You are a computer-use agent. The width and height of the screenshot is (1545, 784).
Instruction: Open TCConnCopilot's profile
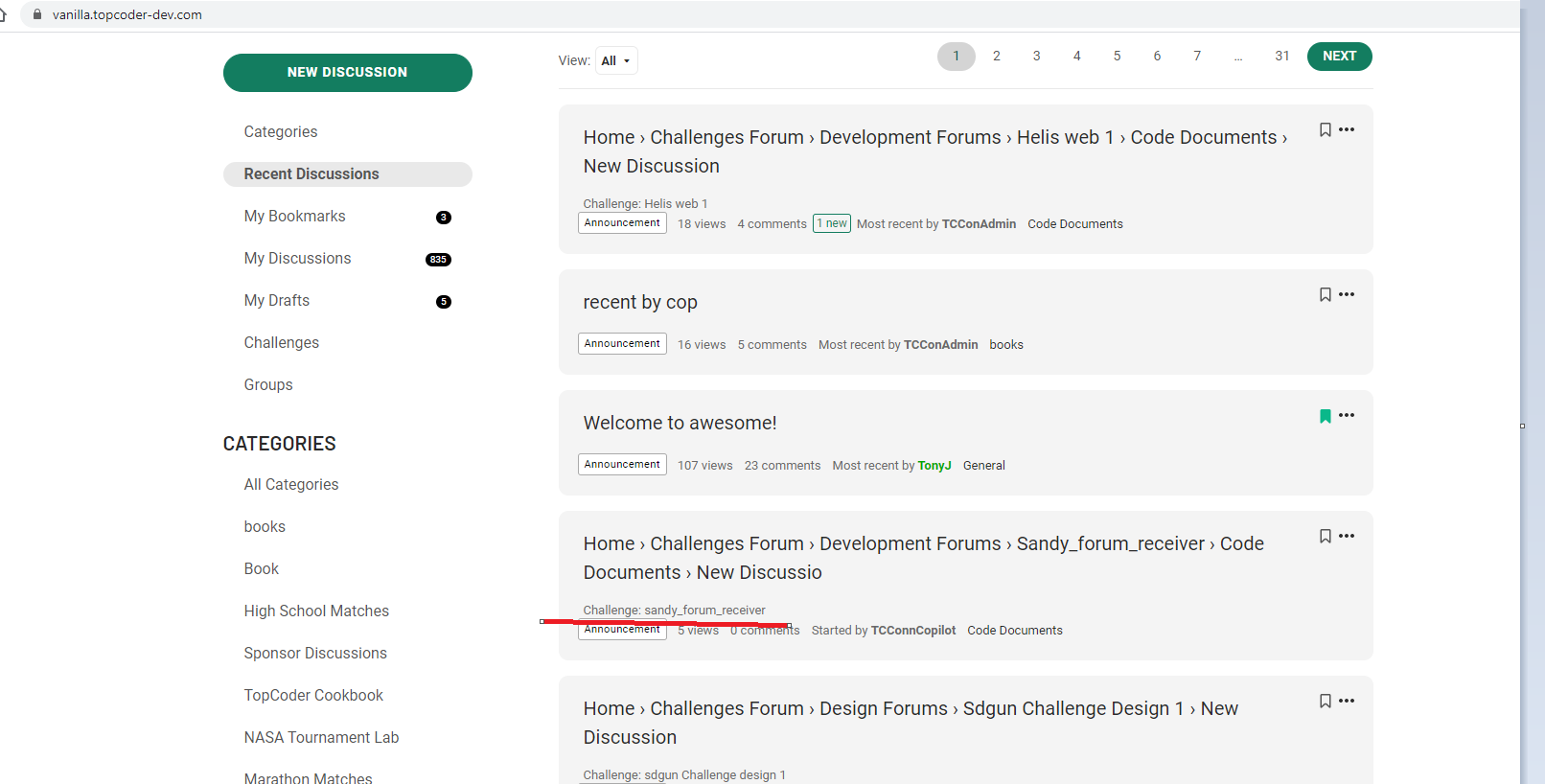913,630
